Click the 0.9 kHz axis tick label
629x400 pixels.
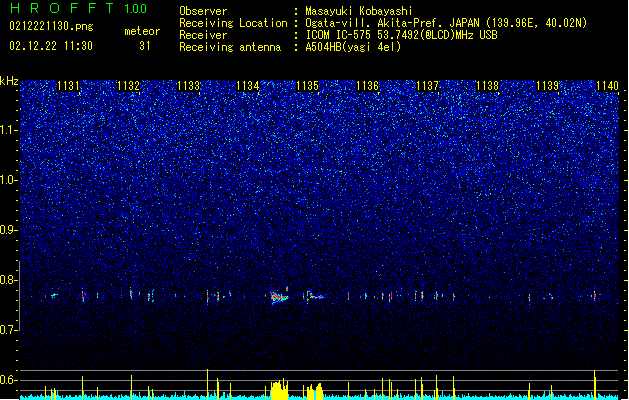coord(8,230)
